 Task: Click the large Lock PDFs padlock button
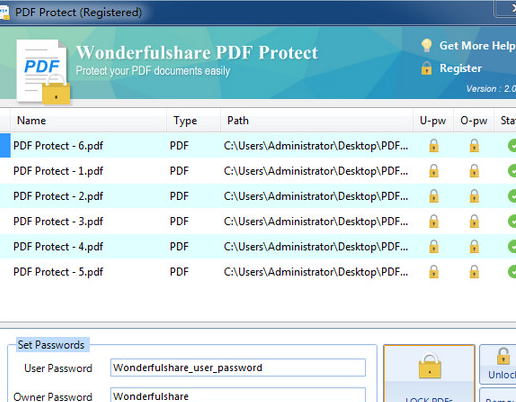429,373
